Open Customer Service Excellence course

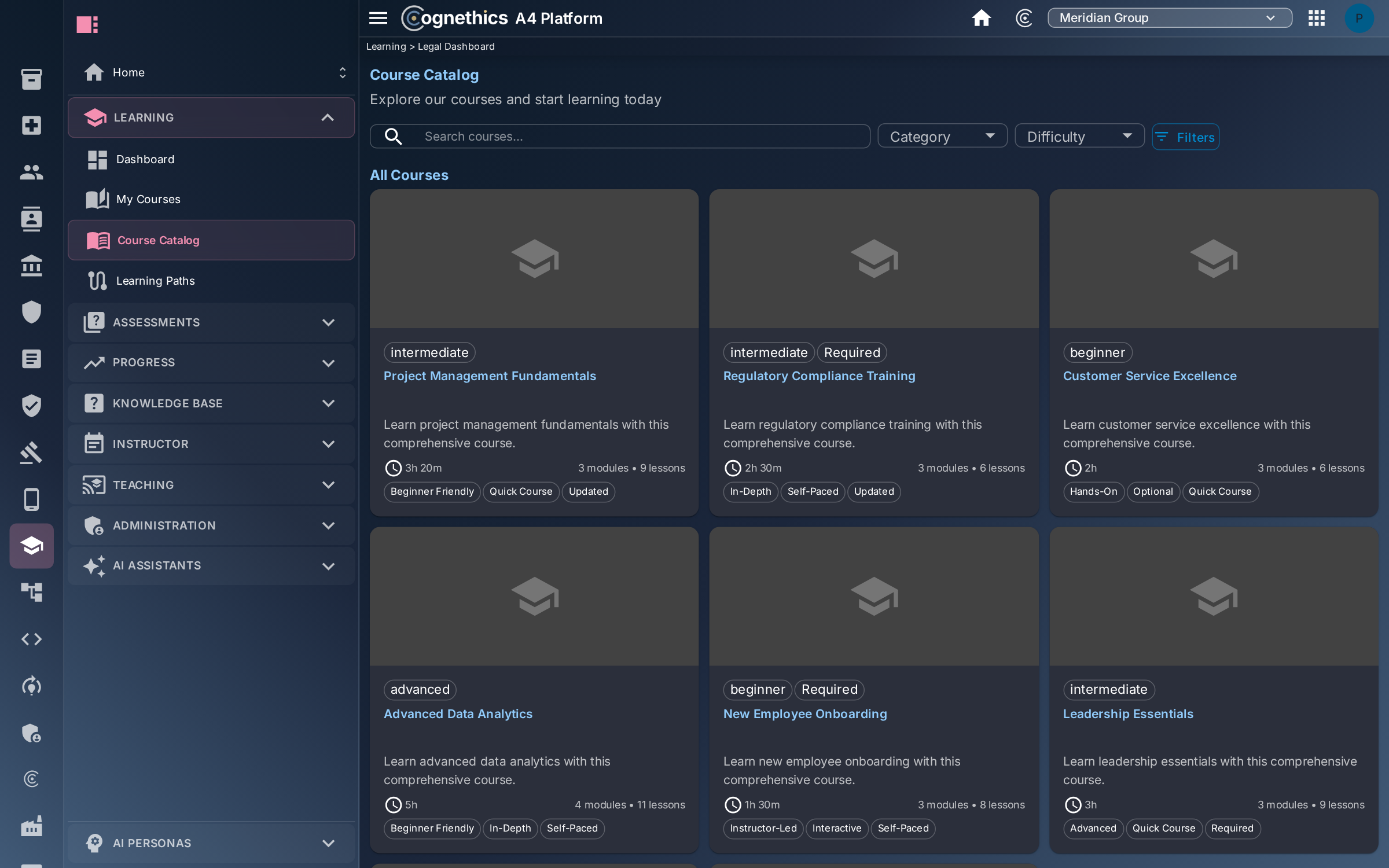(x=1149, y=376)
